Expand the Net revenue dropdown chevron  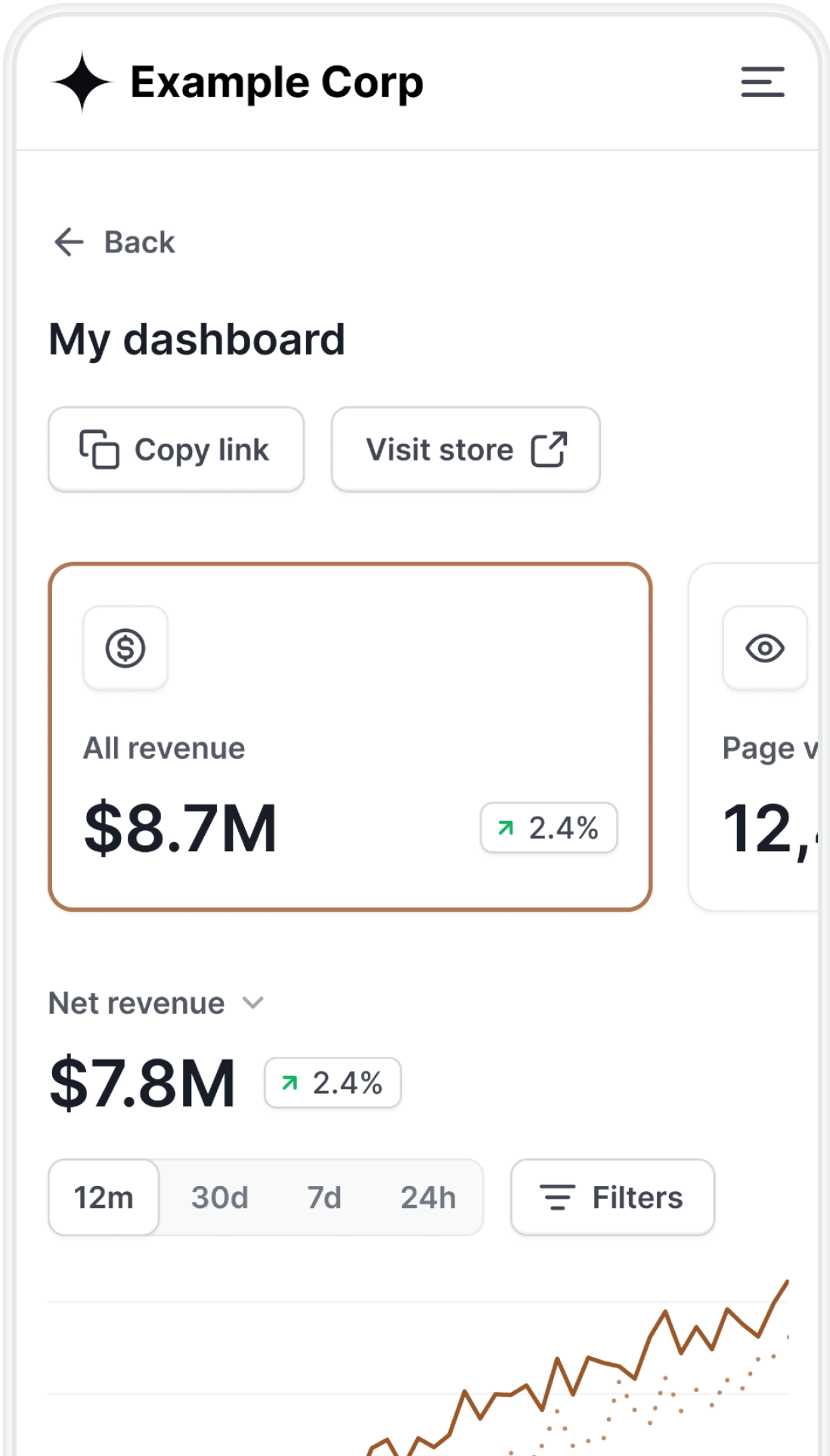(252, 1003)
